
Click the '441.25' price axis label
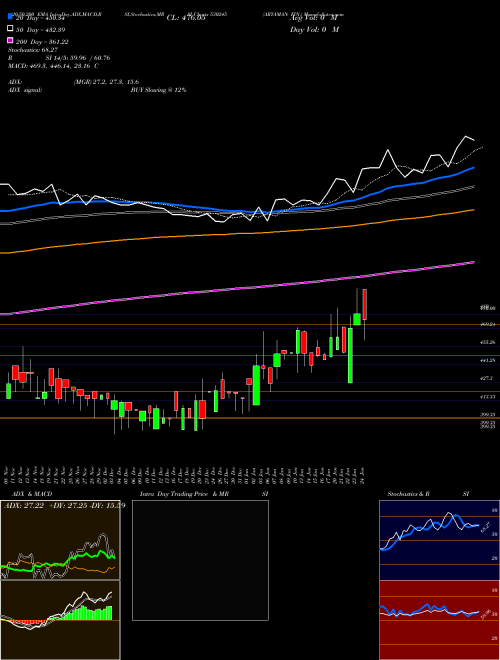click(488, 360)
